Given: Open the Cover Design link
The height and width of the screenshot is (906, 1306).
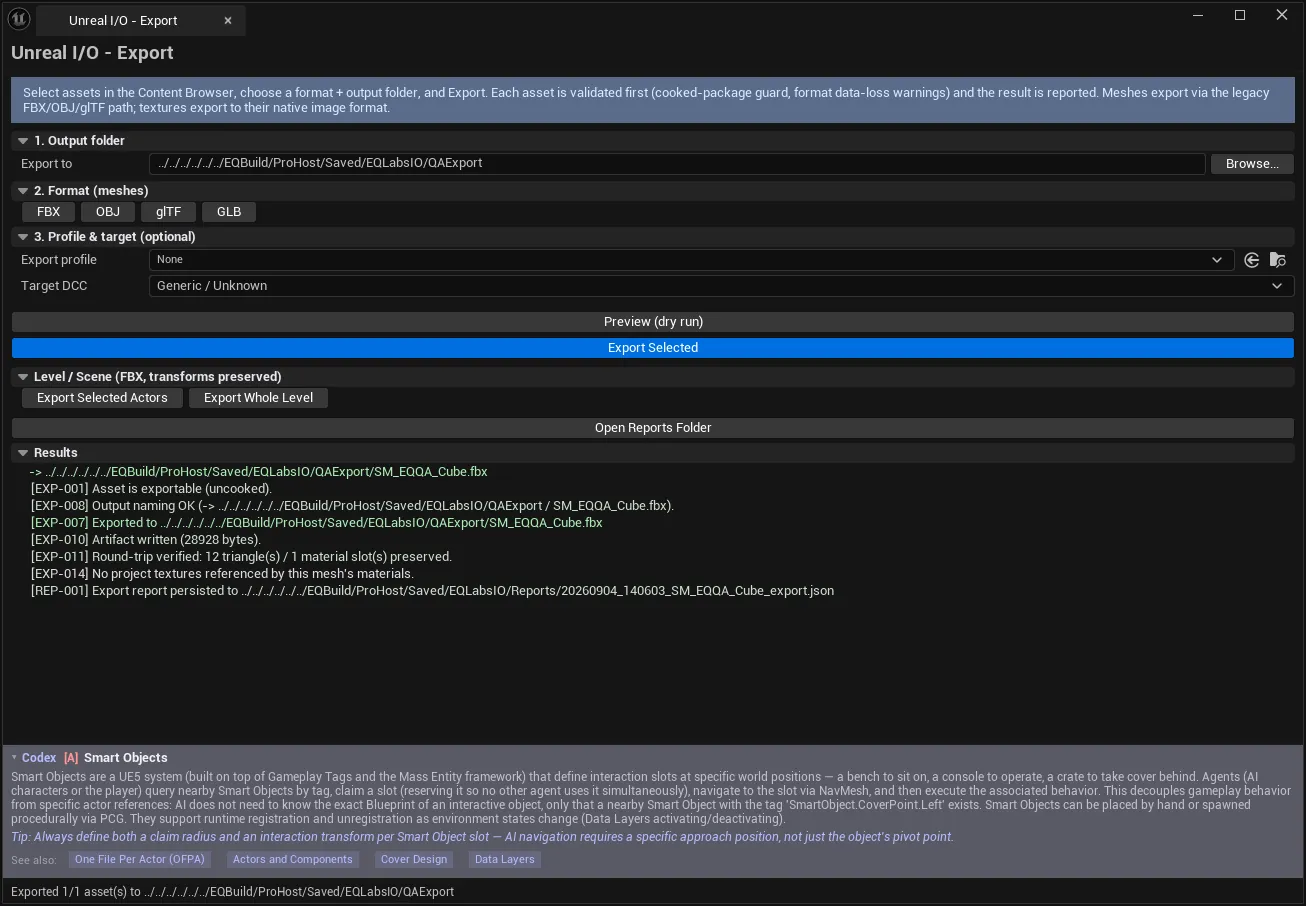Looking at the screenshot, I should coord(415,860).
